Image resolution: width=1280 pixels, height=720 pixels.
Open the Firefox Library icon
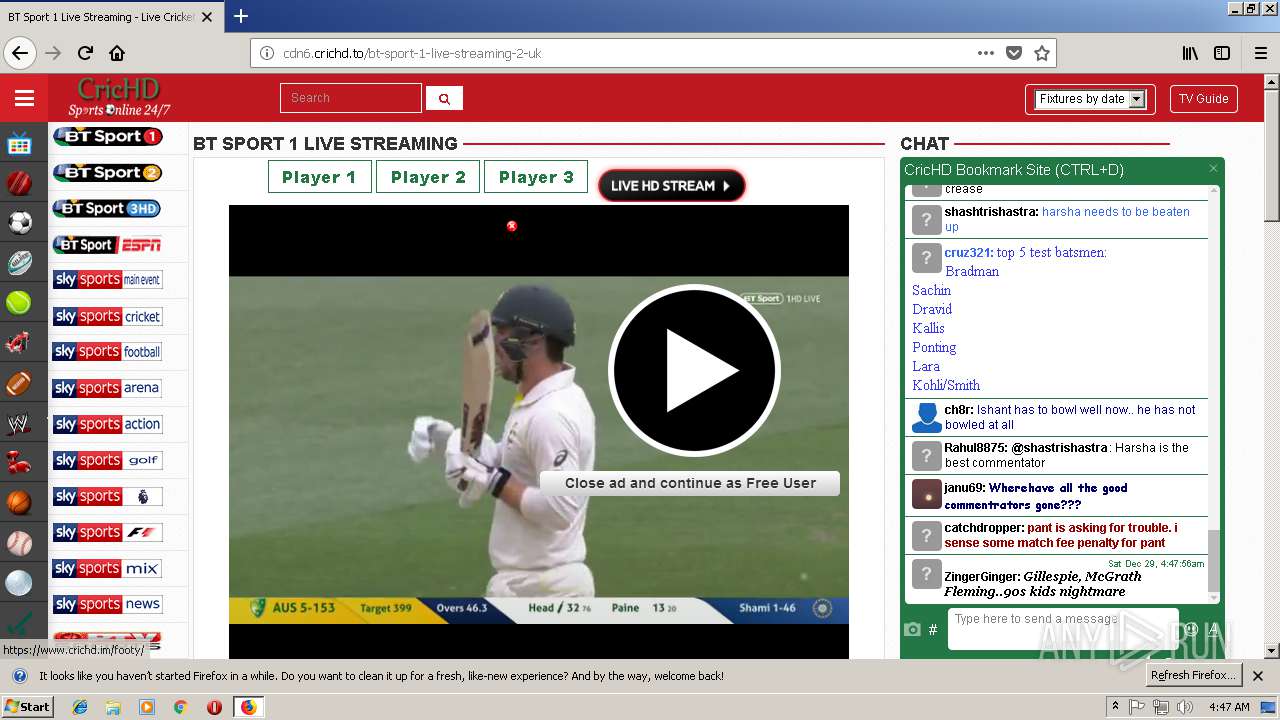(x=1190, y=53)
